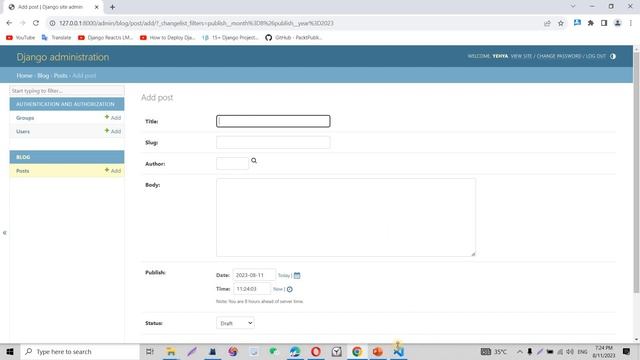The width and height of the screenshot is (640, 360).
Task: Open File Explorer from taskbar
Action: point(171,352)
